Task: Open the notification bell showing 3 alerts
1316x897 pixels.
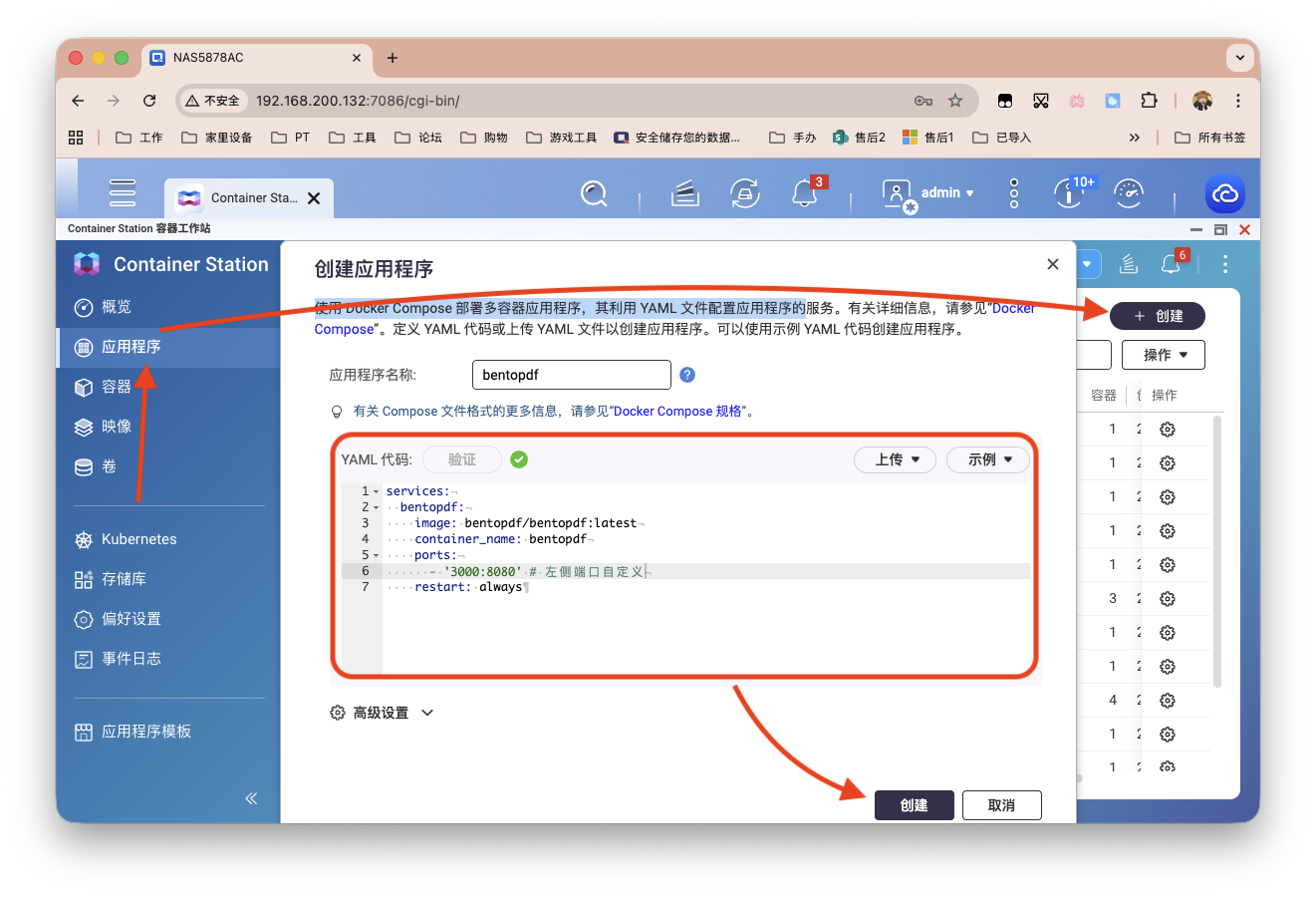Action: (804, 193)
